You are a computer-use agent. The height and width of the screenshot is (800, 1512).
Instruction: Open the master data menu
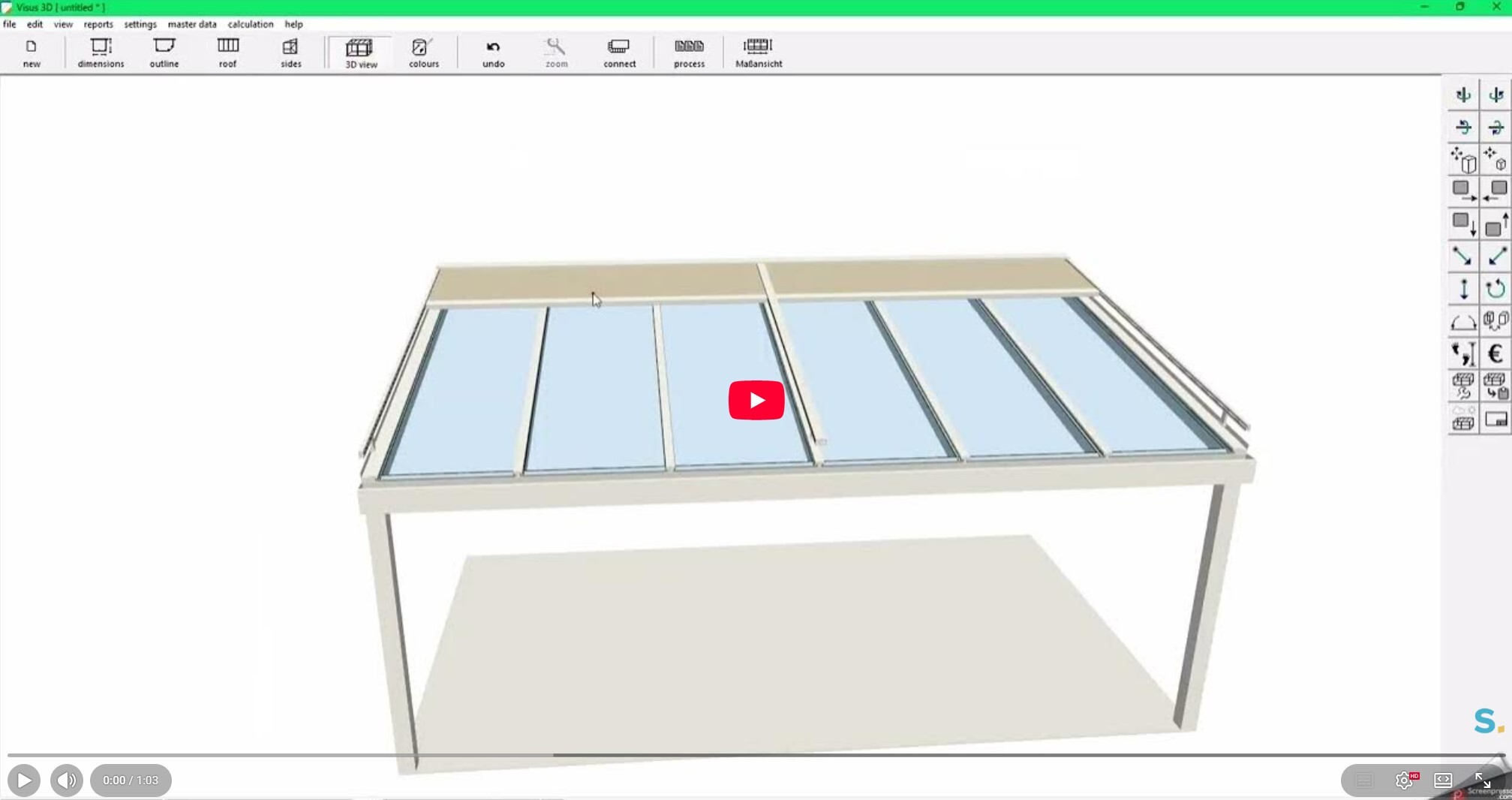coord(192,24)
